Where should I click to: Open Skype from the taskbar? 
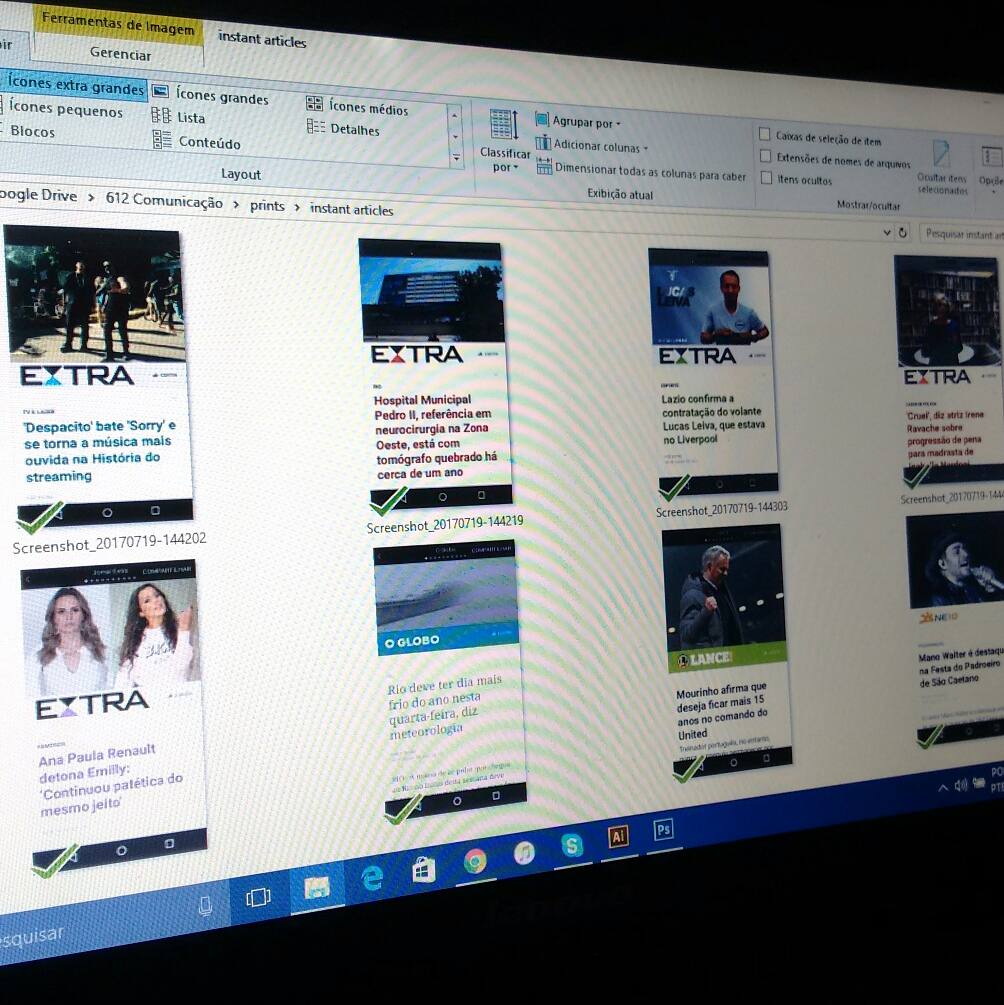(572, 845)
